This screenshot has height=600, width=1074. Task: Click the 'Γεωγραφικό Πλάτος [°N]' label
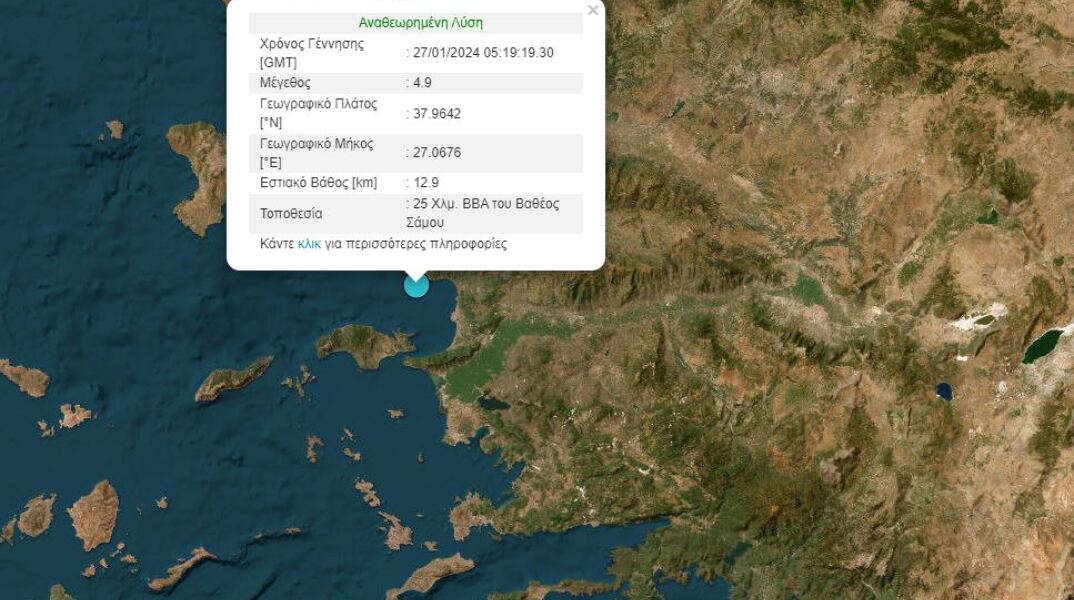click(319, 113)
